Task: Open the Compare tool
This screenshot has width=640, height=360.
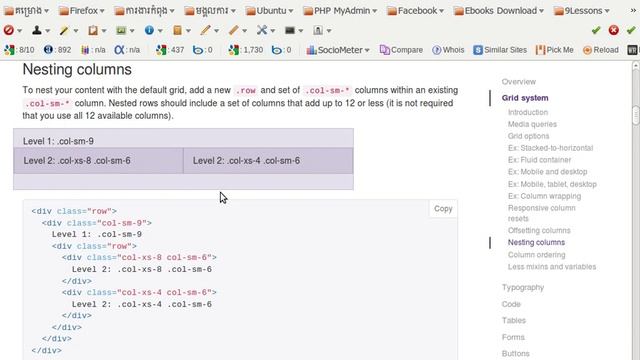Action: pos(401,50)
